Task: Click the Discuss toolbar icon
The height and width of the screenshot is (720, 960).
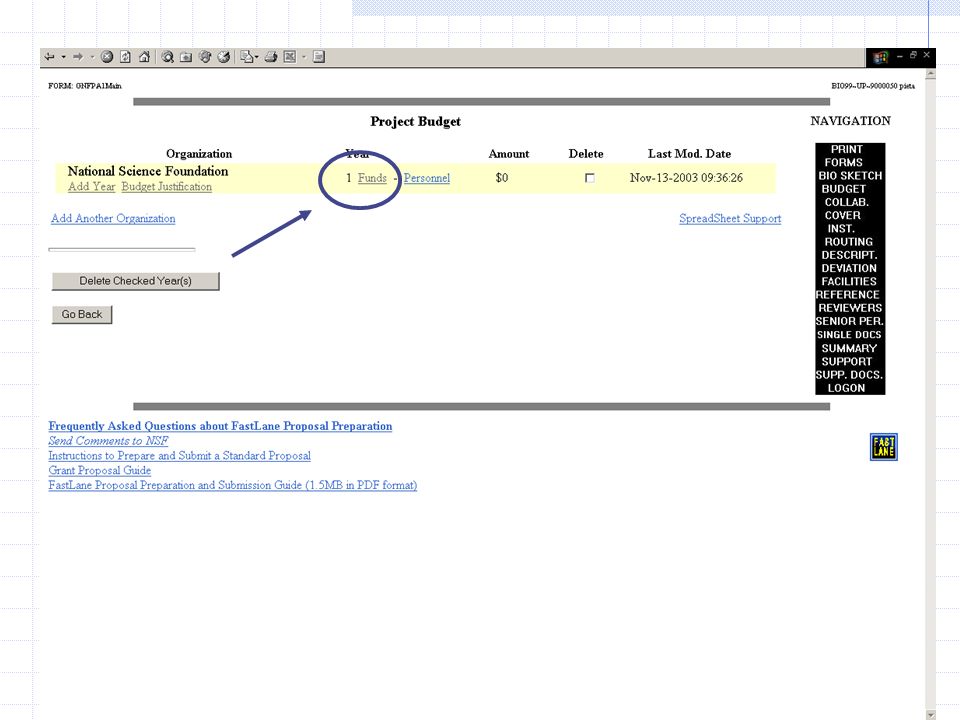Action: [x=318, y=57]
